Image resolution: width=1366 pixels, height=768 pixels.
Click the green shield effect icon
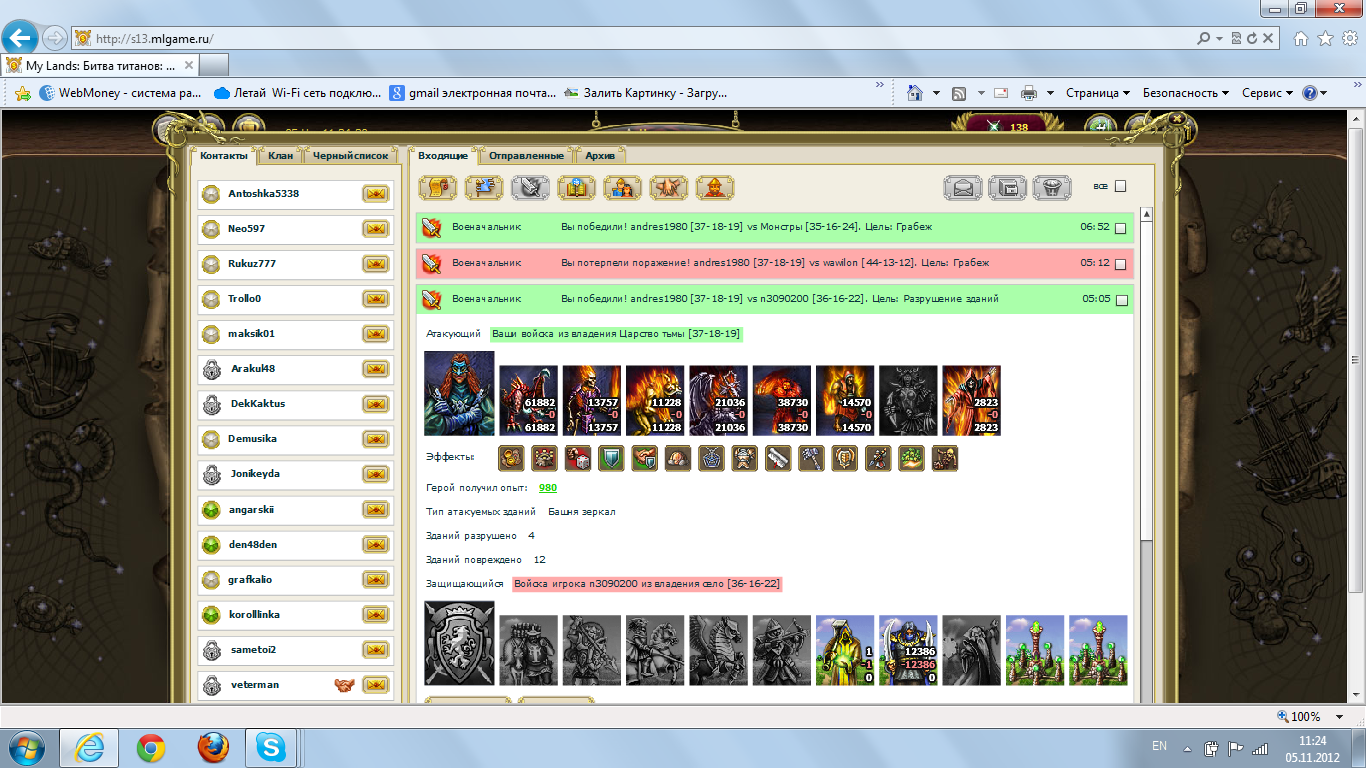[x=611, y=459]
